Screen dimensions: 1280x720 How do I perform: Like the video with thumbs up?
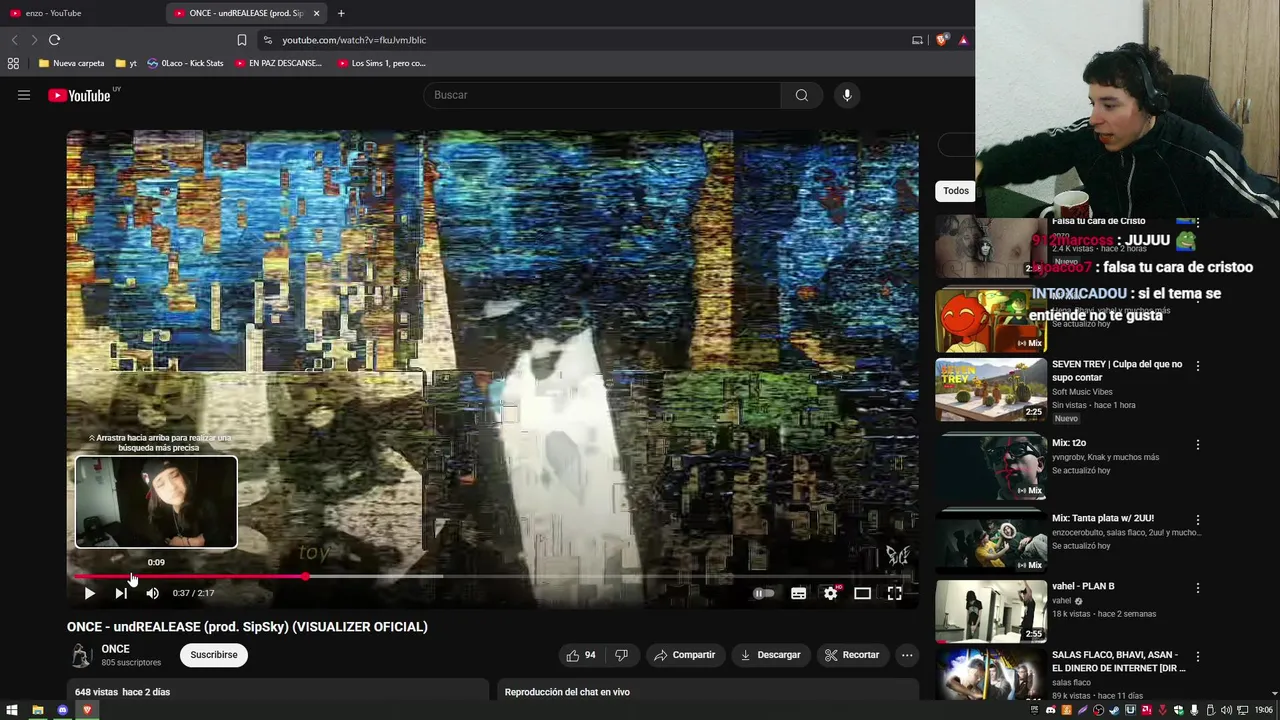(x=581, y=655)
